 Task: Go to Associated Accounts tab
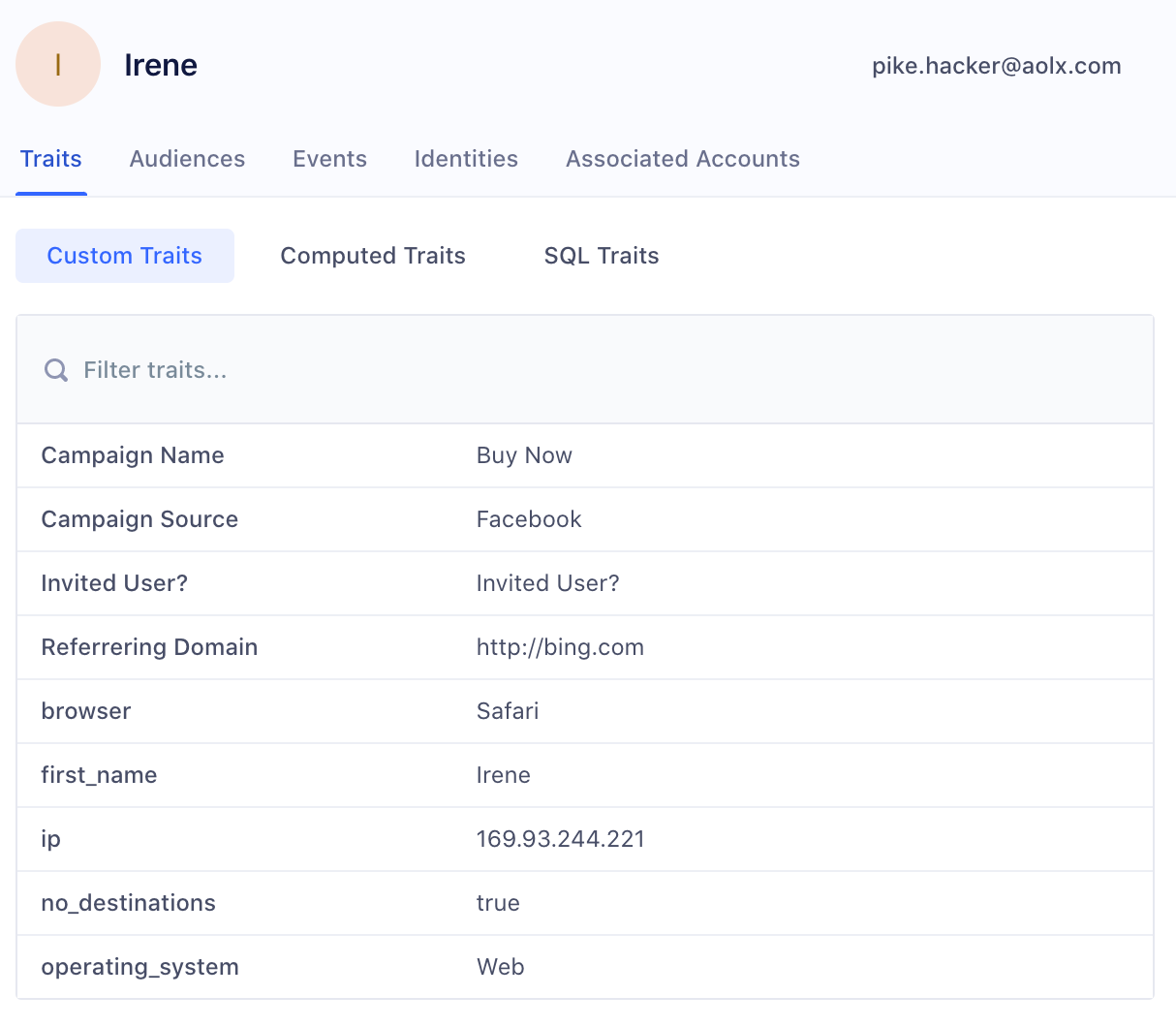[682, 159]
